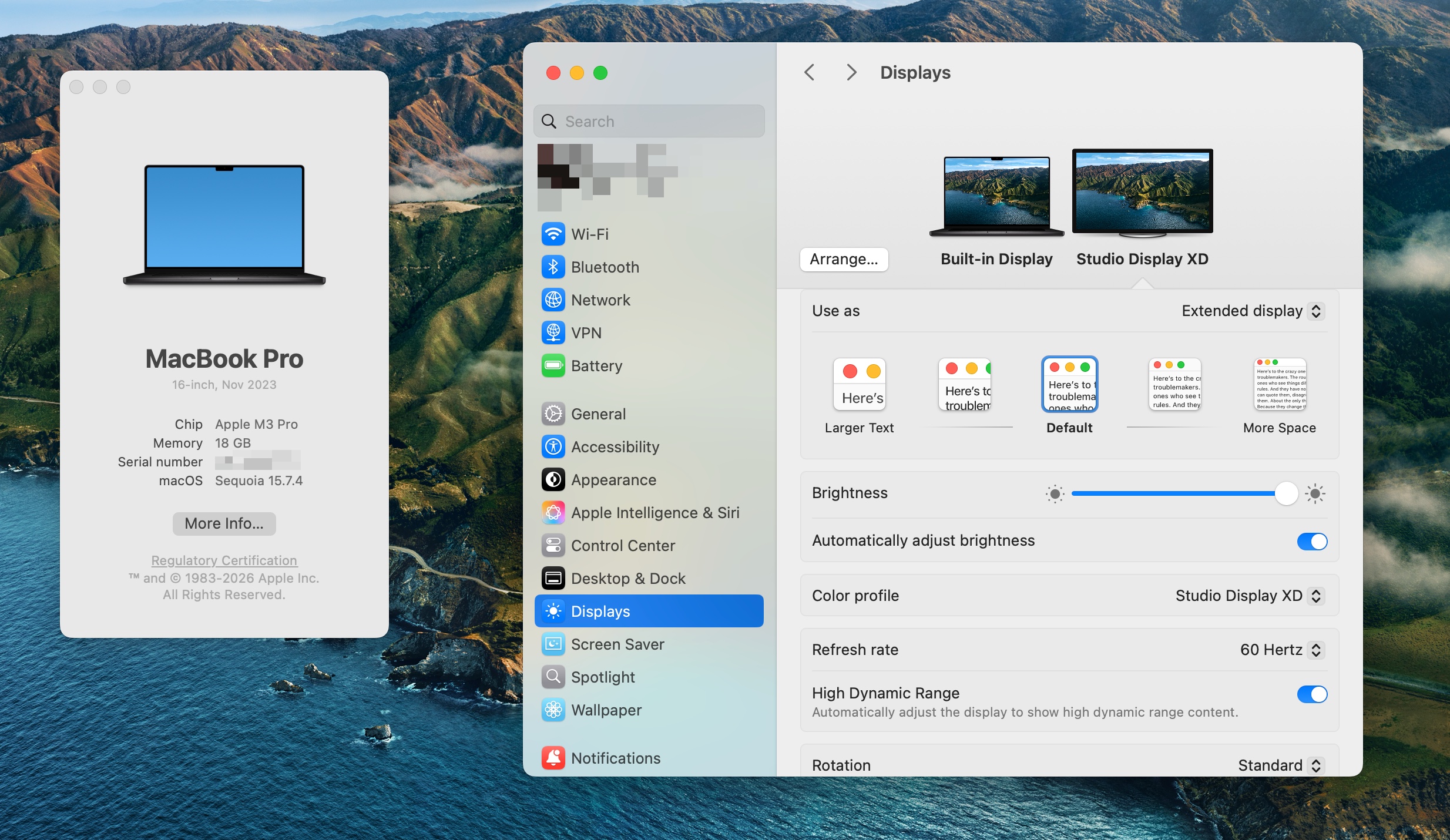Click the General gear icon
This screenshot has height=840, width=1450.
pyautogui.click(x=553, y=414)
